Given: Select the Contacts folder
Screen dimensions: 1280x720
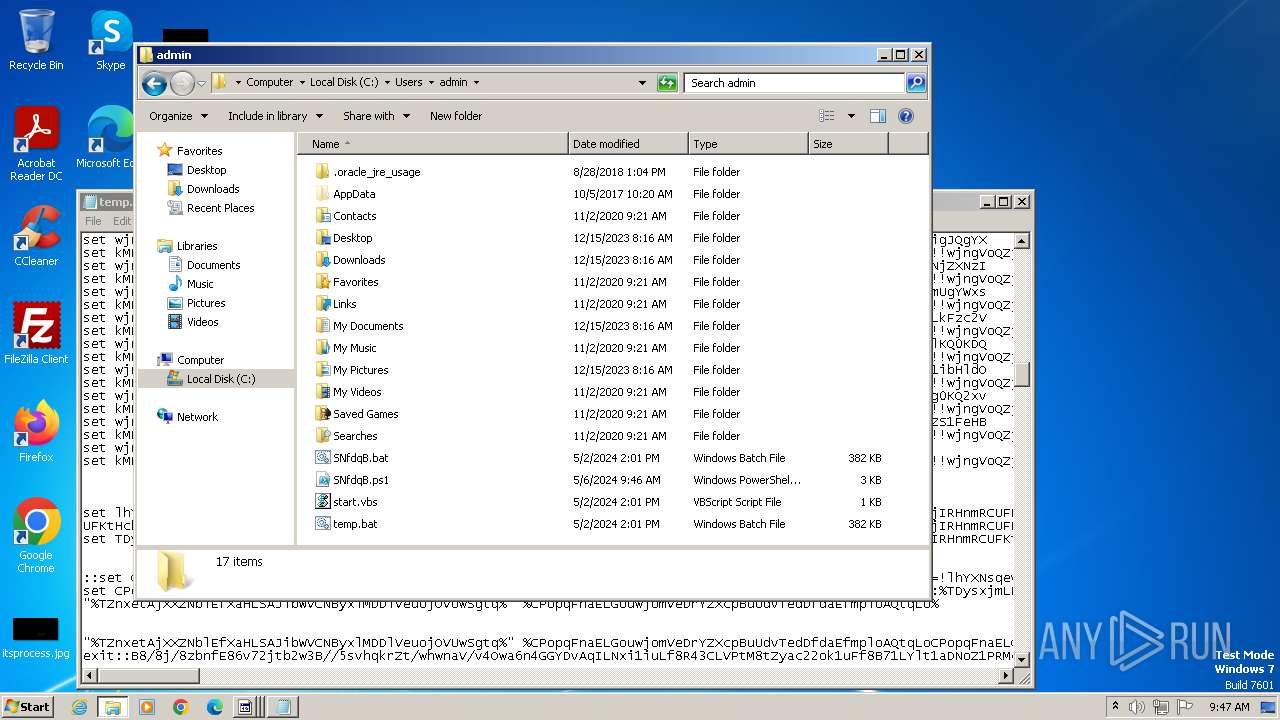Looking at the screenshot, I should pos(354,216).
